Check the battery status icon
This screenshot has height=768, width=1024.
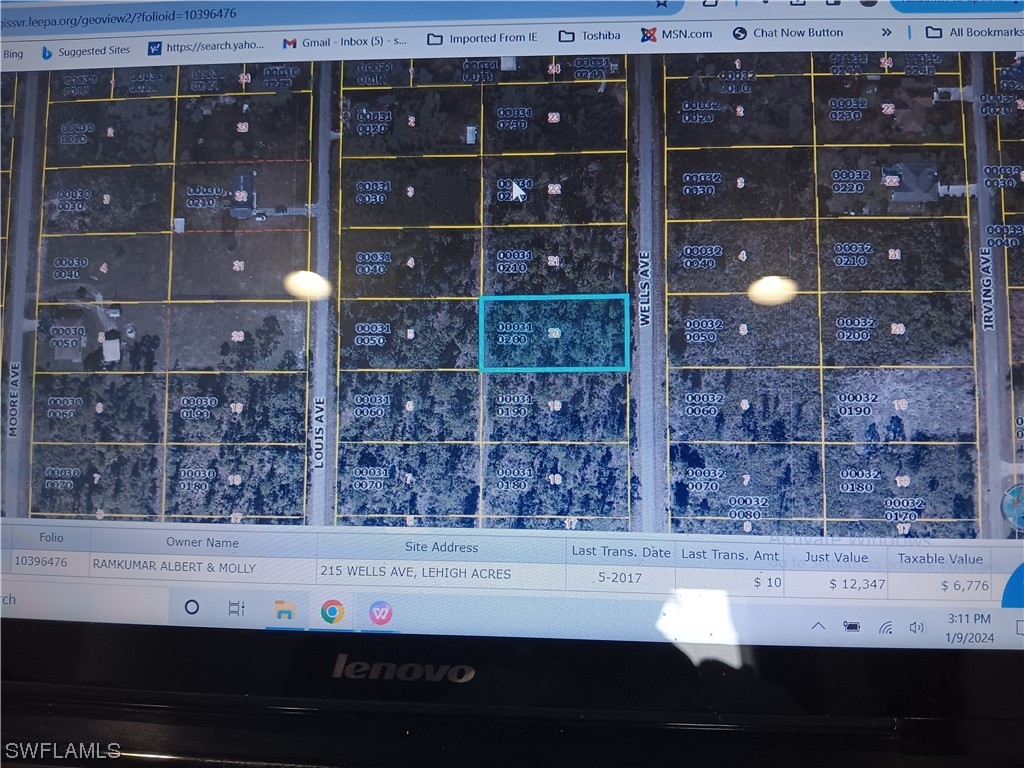(x=852, y=626)
